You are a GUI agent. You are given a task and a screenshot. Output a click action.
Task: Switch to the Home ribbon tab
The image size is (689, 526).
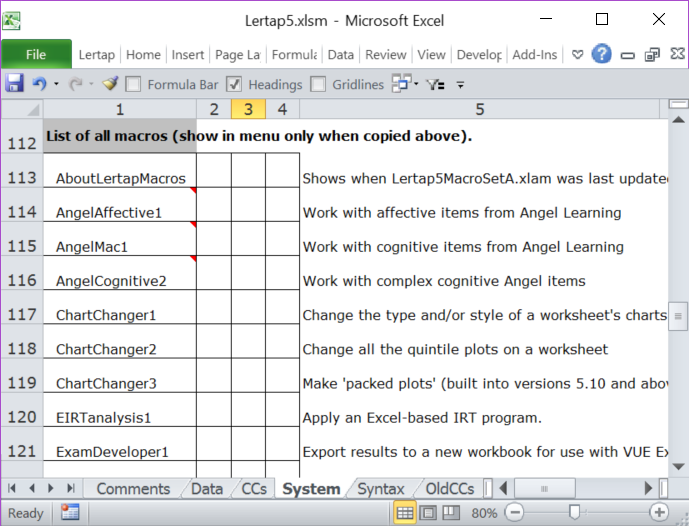click(143, 54)
